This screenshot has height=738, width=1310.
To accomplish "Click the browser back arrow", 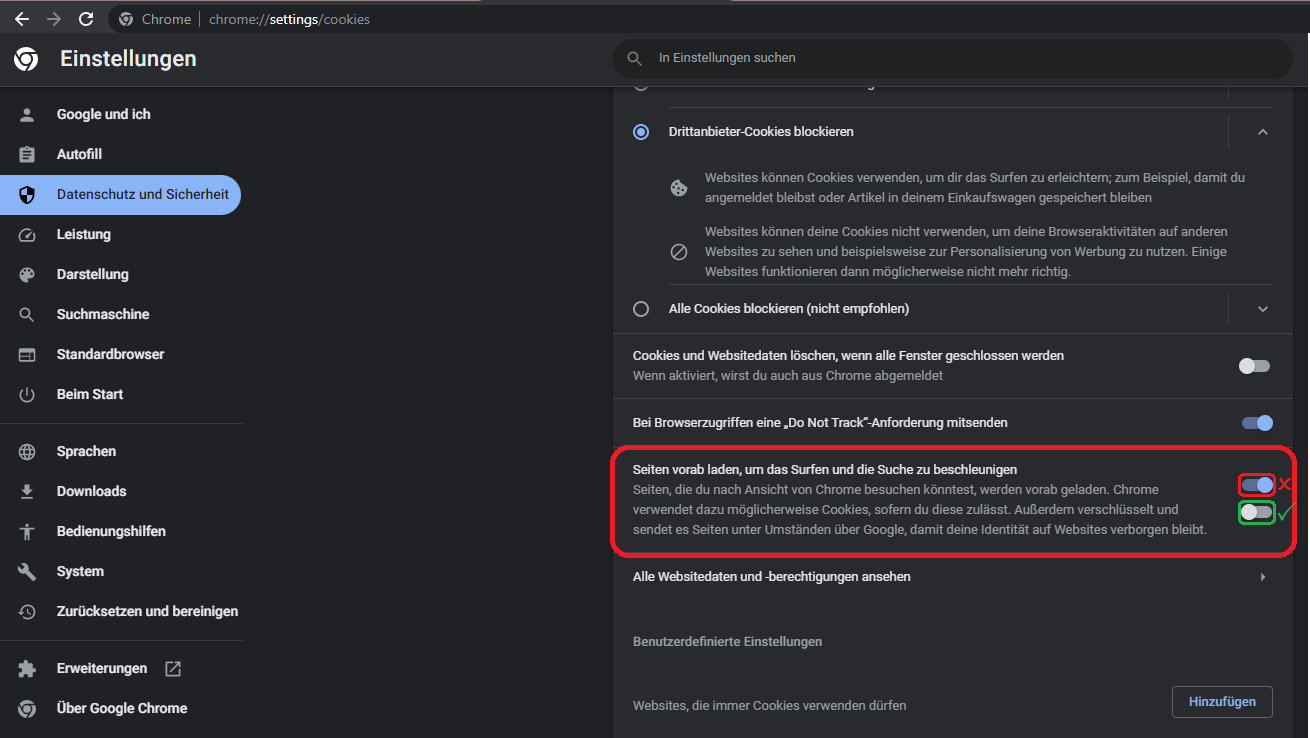I will 22,19.
